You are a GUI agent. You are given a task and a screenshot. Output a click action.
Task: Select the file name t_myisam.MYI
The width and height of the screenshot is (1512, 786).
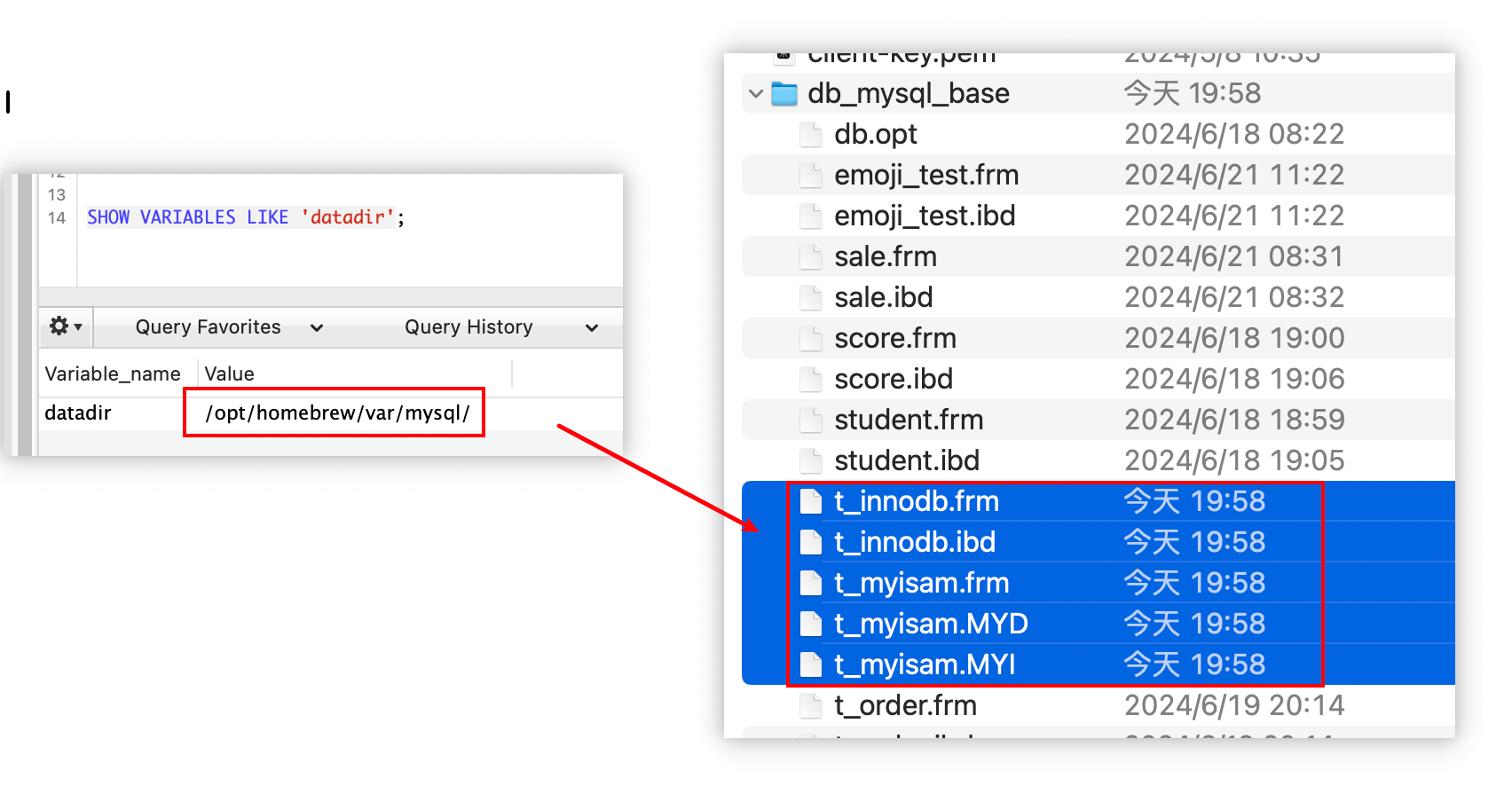[x=925, y=664]
